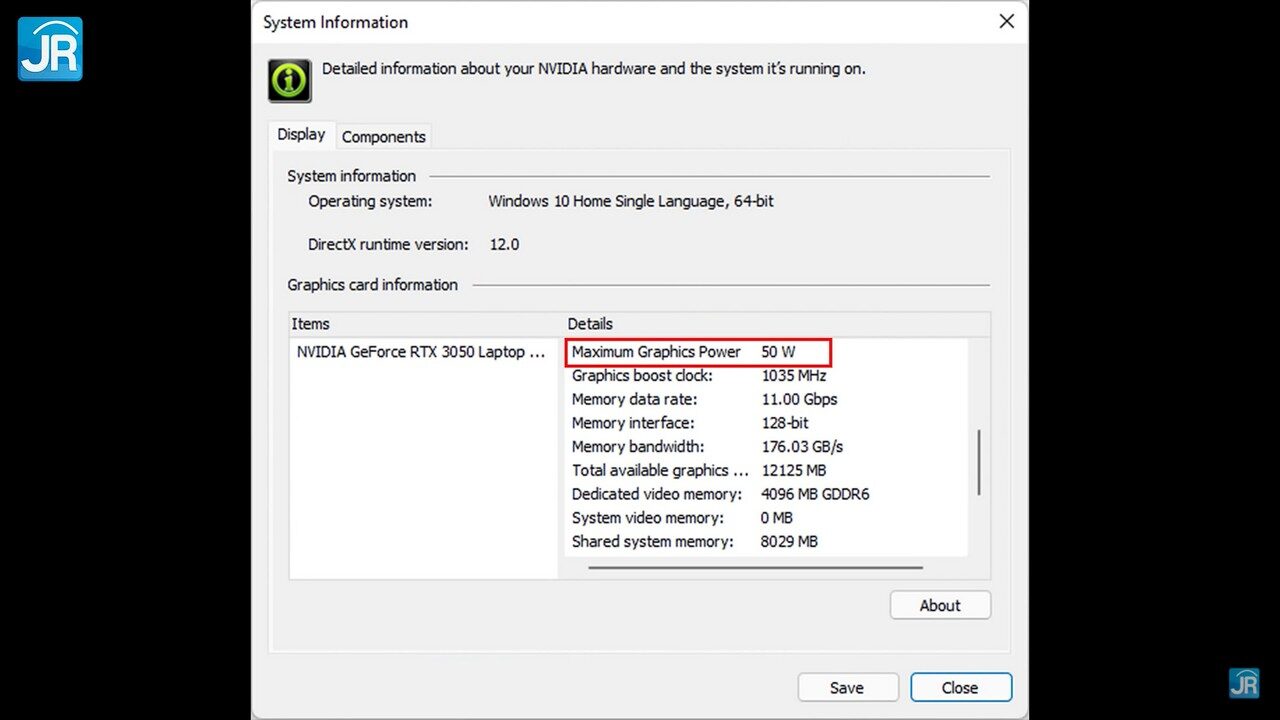This screenshot has width=1280, height=720.
Task: Click the NVIDIA information icon above the tabs
Action: 289,80
